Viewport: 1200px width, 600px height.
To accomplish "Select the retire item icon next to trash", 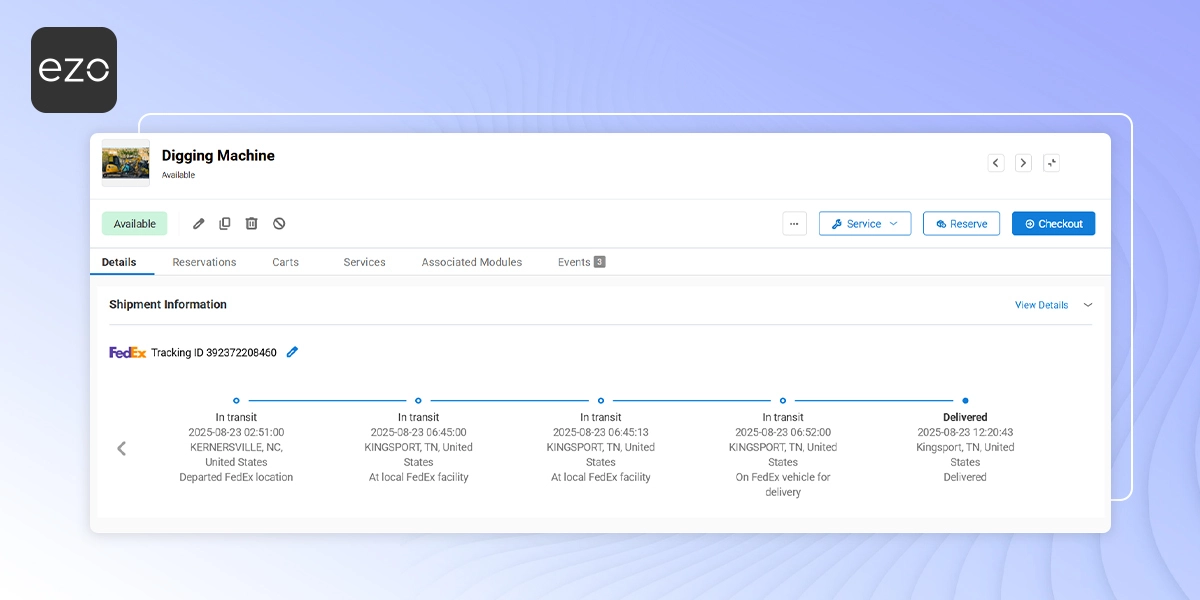I will [x=279, y=223].
